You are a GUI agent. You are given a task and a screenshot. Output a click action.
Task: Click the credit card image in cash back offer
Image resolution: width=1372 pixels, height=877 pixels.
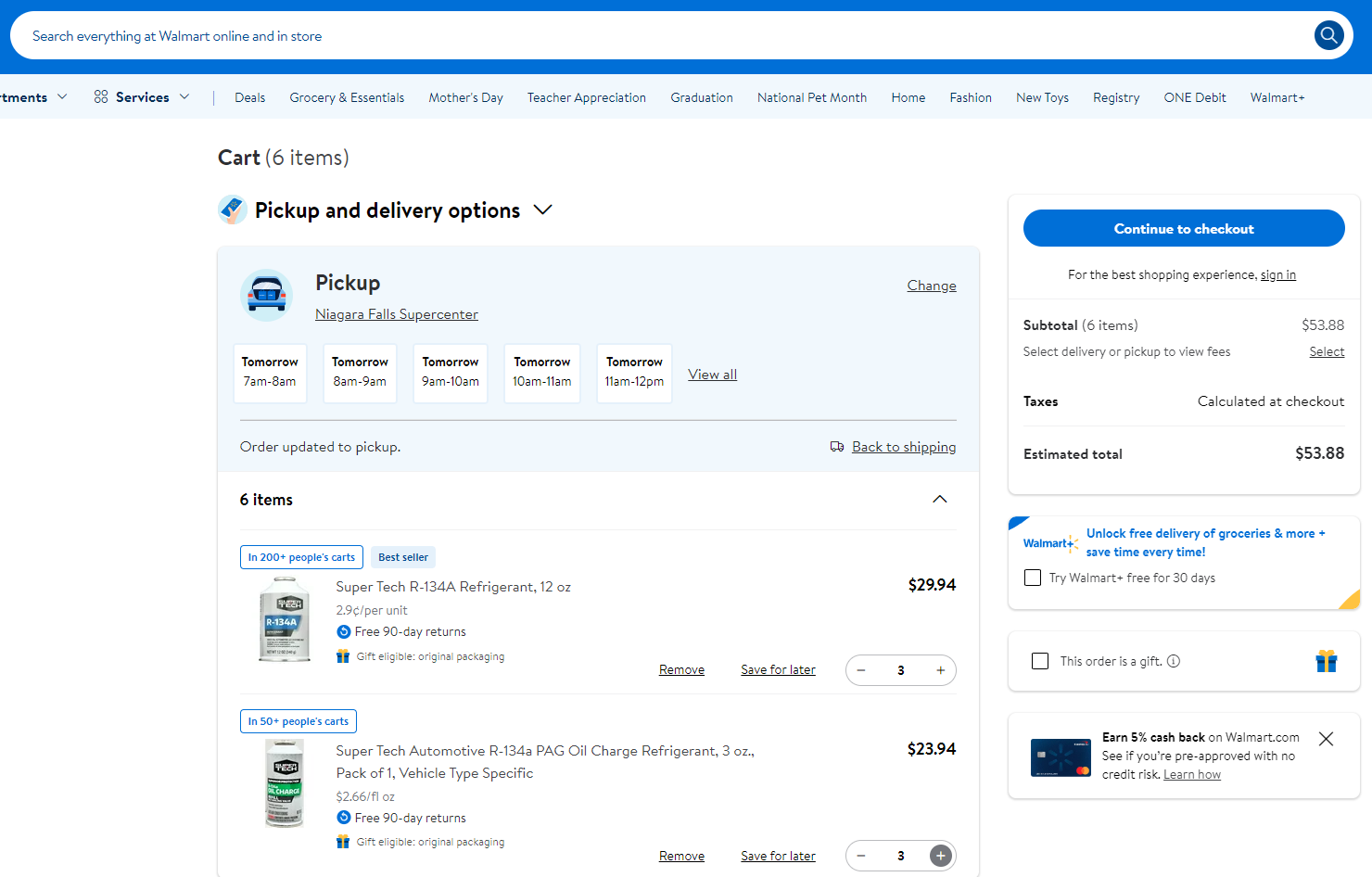1061,757
